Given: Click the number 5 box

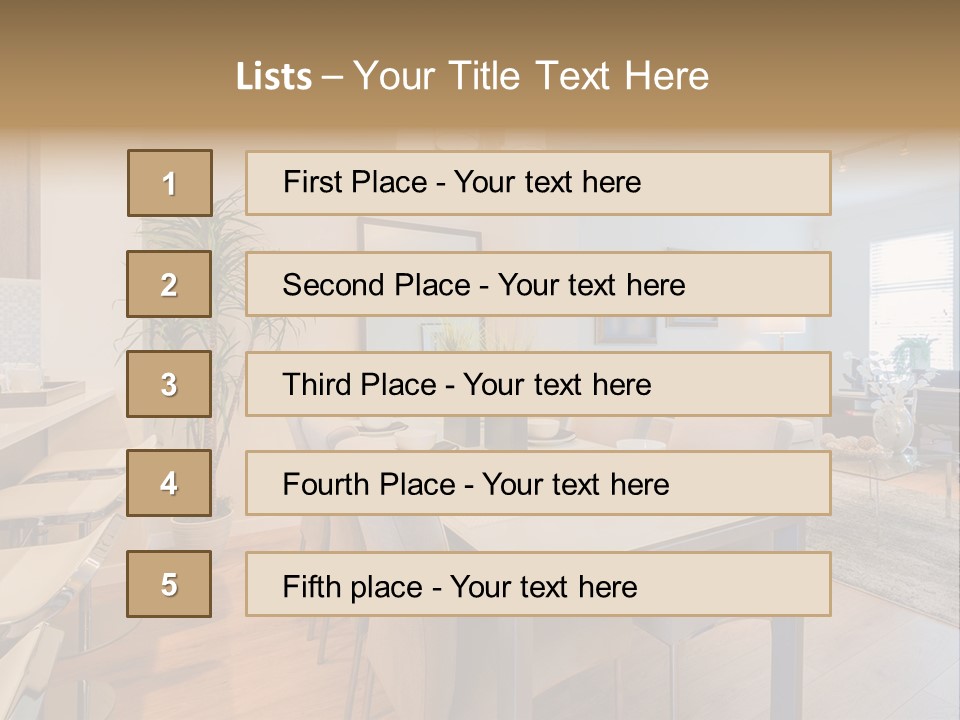Looking at the screenshot, I should coord(169,584).
